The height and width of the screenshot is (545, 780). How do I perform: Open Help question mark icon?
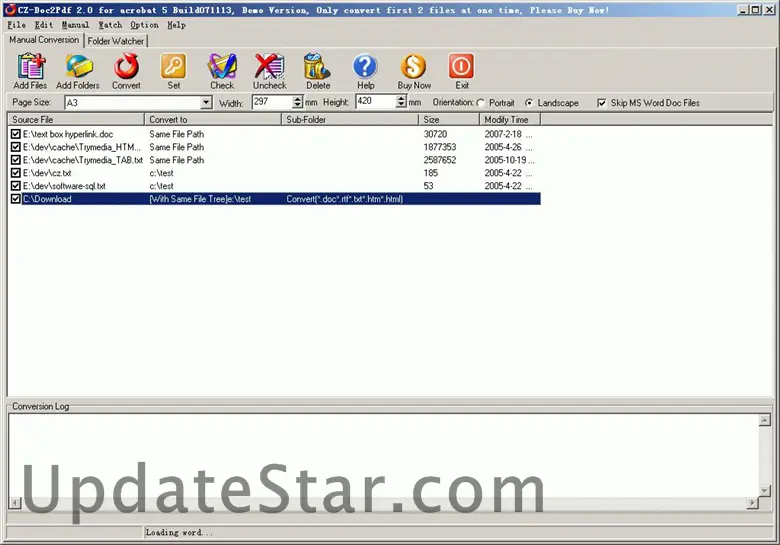point(365,67)
